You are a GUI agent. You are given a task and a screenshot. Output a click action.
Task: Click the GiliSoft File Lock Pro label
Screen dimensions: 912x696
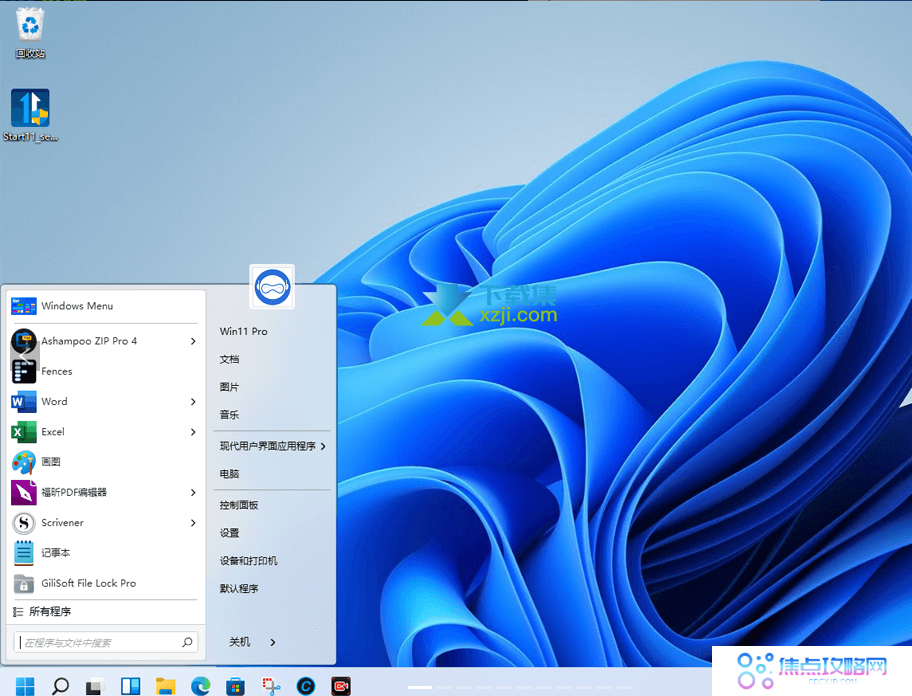click(88, 583)
